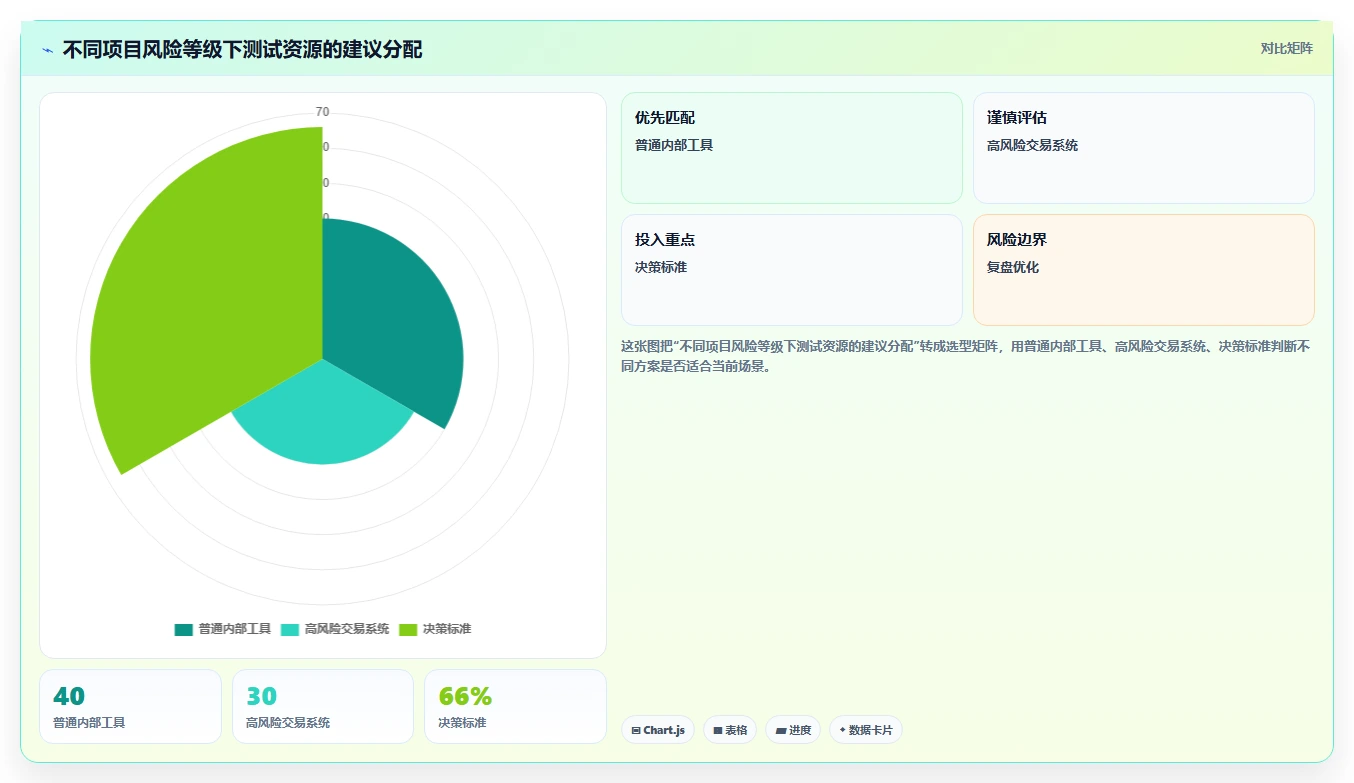Click the icon in 进度 tag

click(x=780, y=731)
